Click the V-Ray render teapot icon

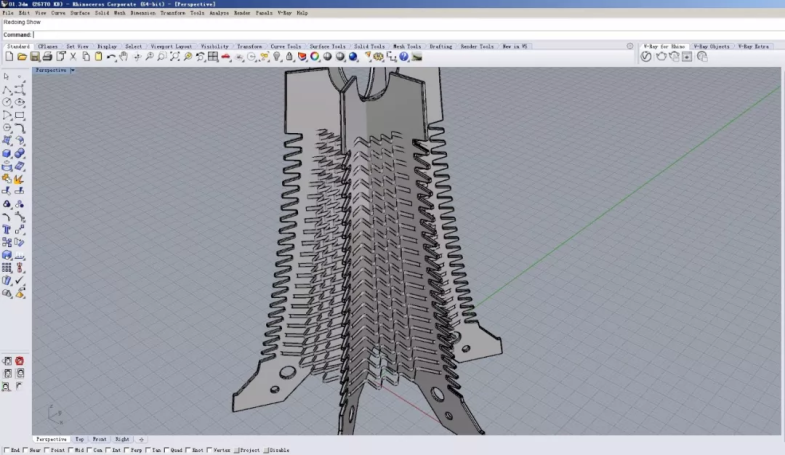(x=660, y=57)
